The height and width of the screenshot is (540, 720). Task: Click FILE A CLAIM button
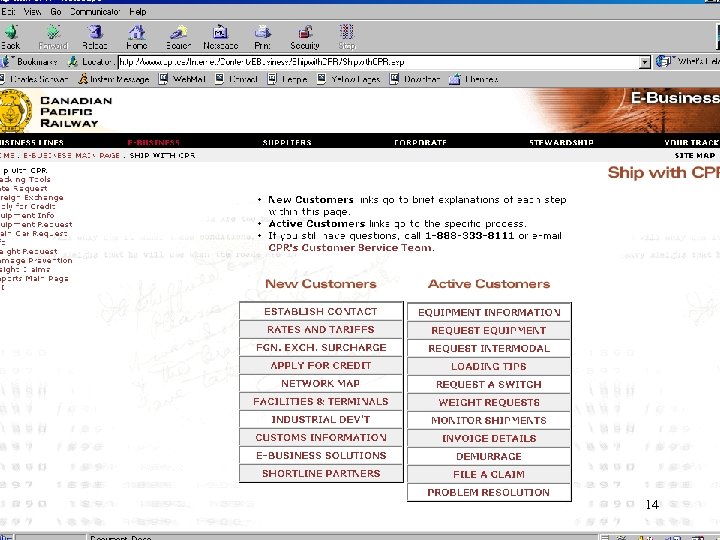pos(489,474)
